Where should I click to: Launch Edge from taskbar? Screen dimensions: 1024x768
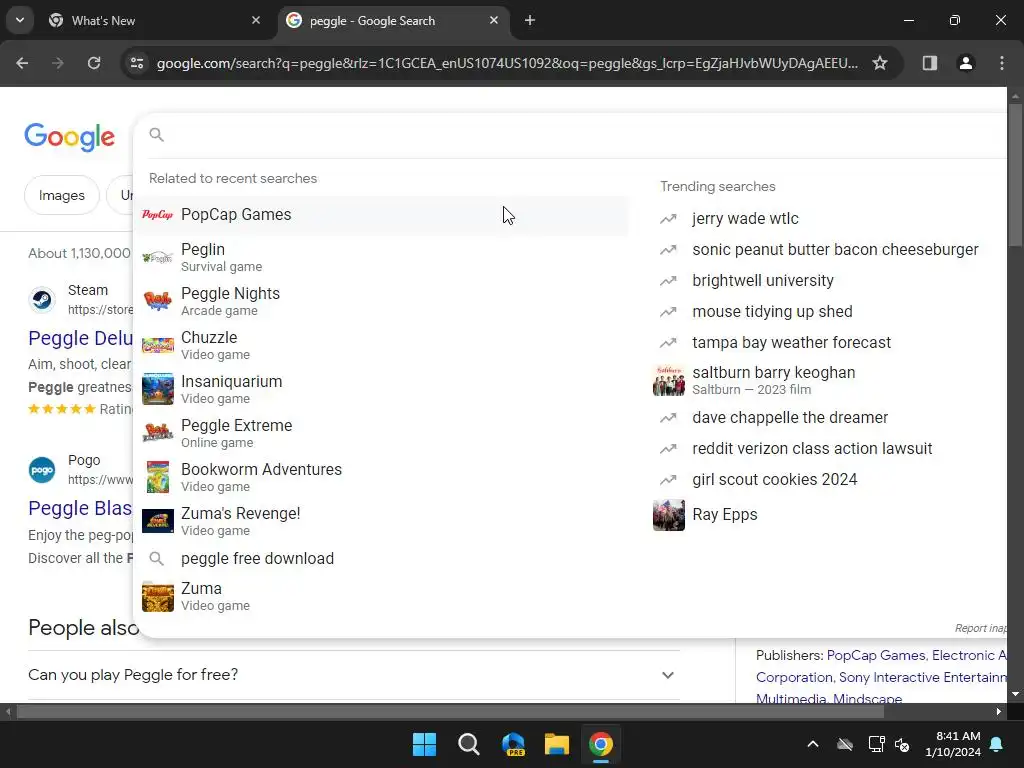coord(513,744)
